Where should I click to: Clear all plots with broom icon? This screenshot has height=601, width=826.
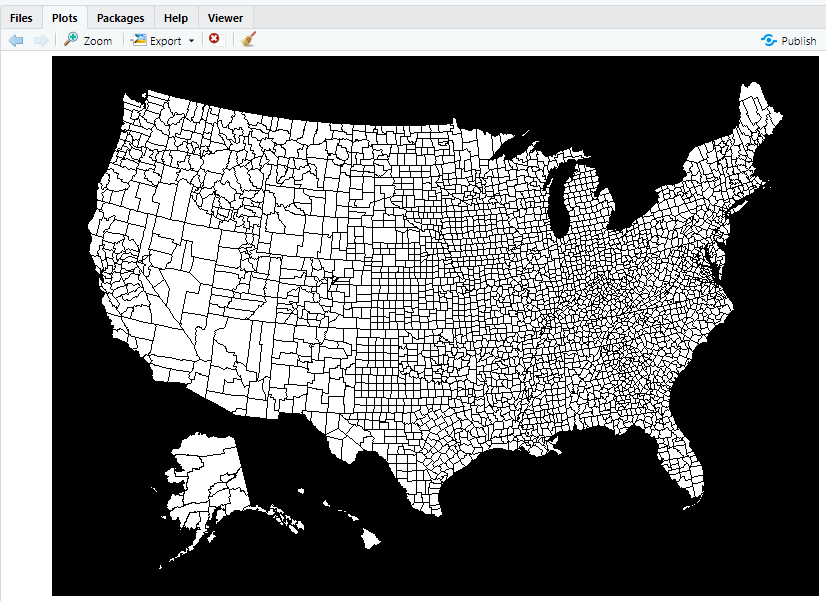pos(249,40)
